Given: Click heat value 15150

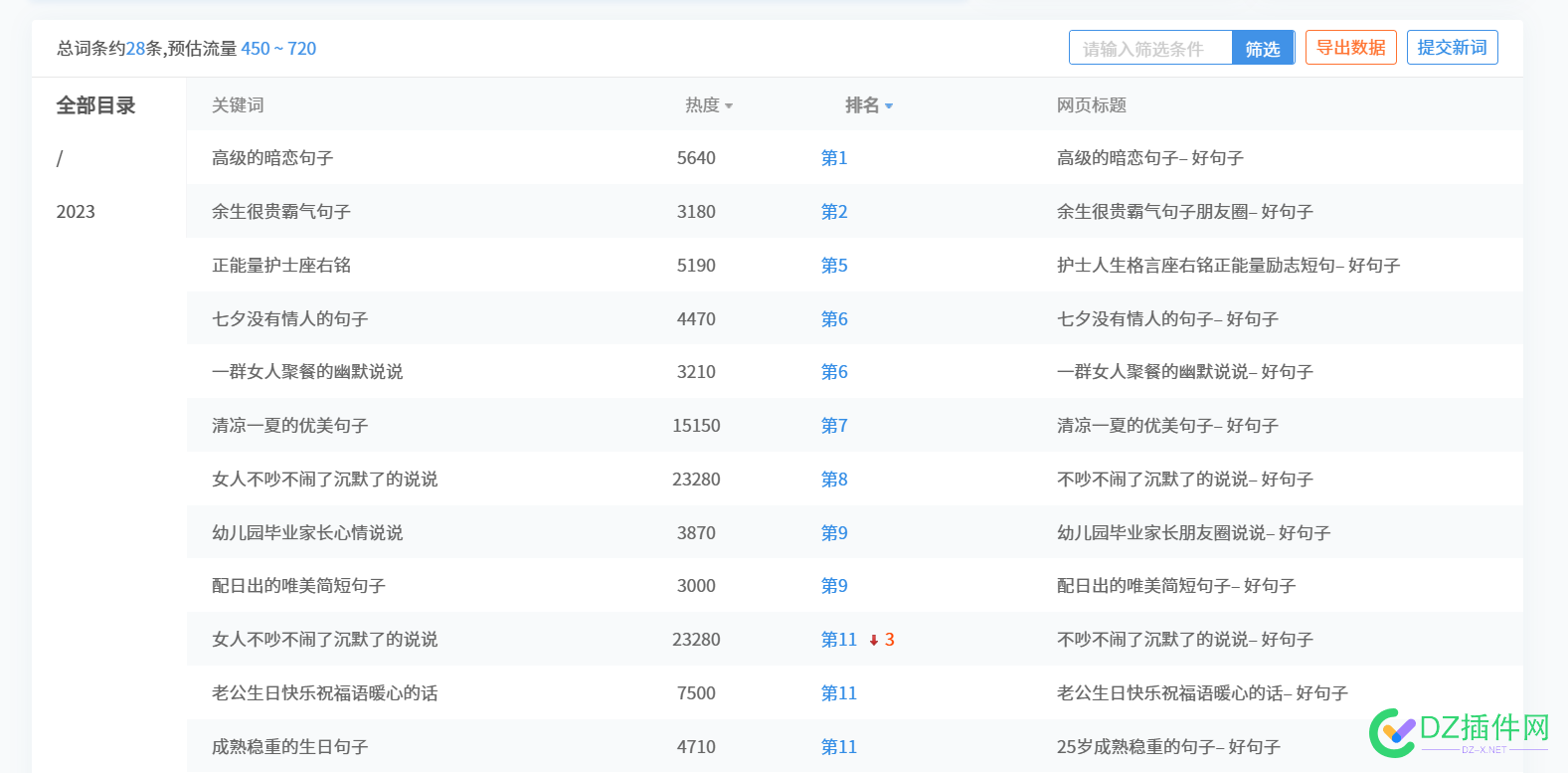Looking at the screenshot, I should pyautogui.click(x=696, y=426).
